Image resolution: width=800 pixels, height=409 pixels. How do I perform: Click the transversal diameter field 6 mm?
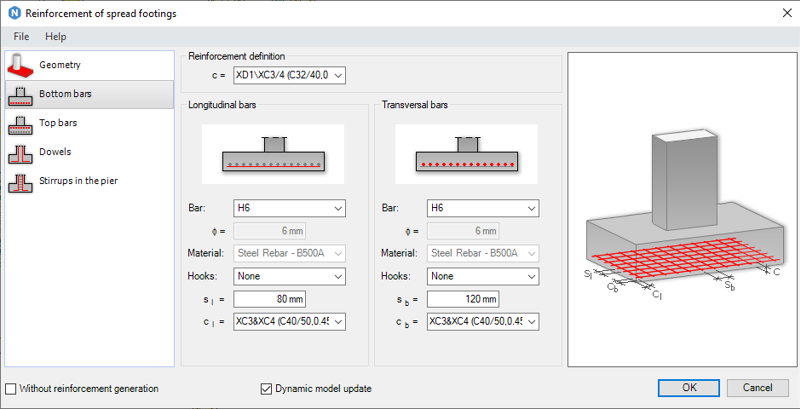(463, 231)
